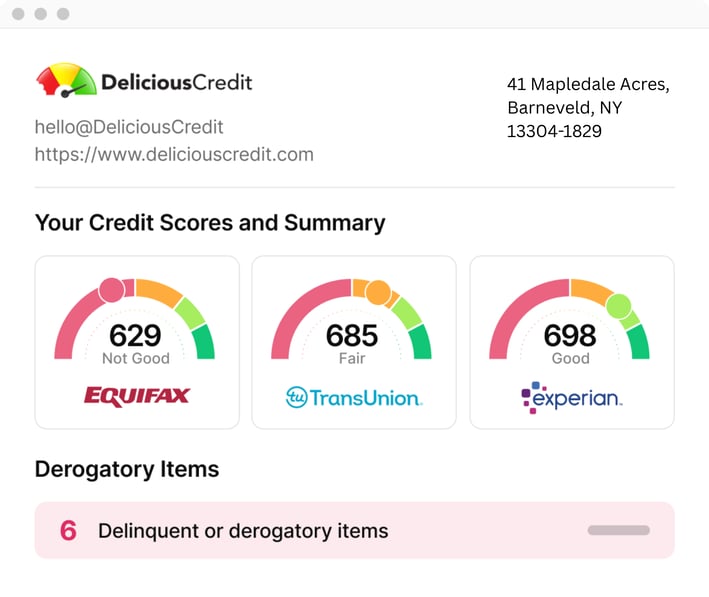Open the hello@DeliciousCredit email link
Screen dimensions: 709x597
(x=129, y=127)
